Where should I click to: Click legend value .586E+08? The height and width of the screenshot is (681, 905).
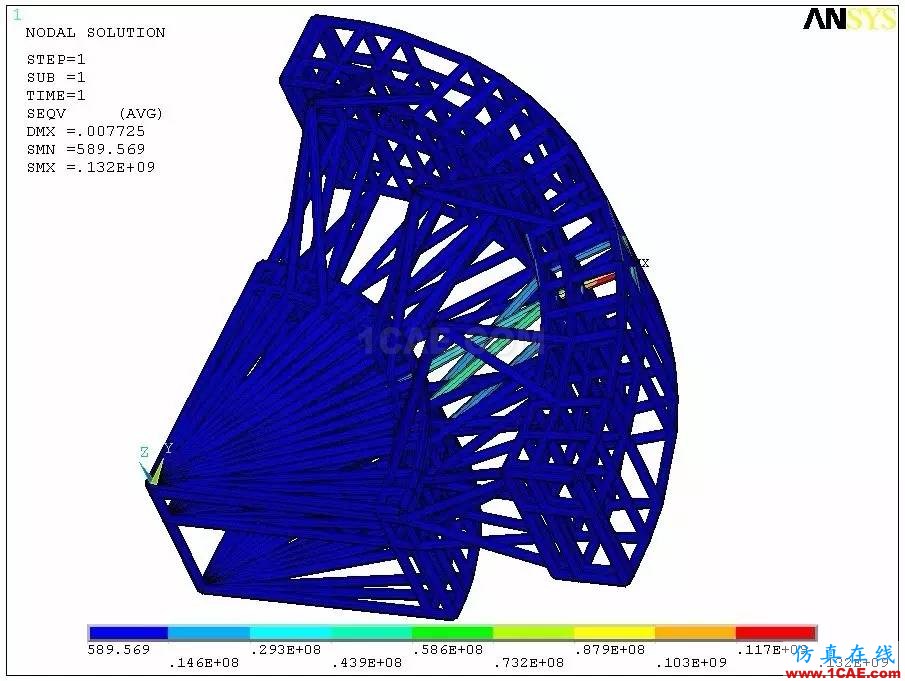(448, 650)
